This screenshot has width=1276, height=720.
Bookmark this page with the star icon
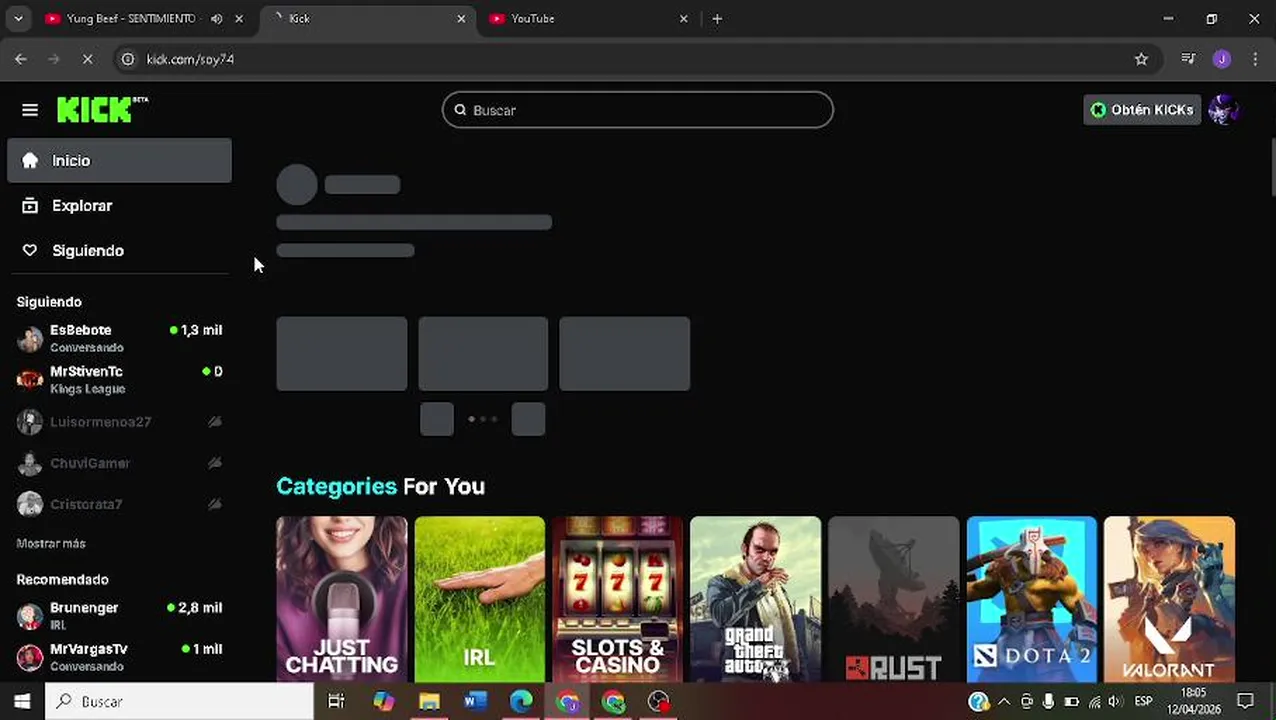[x=1141, y=59]
